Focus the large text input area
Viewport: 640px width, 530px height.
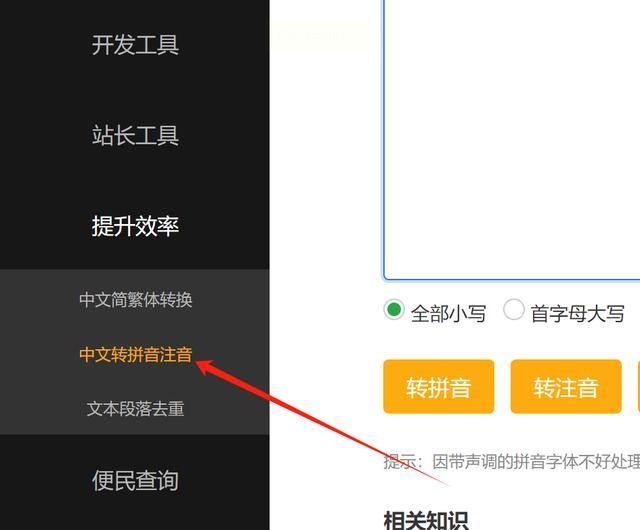[x=511, y=139]
